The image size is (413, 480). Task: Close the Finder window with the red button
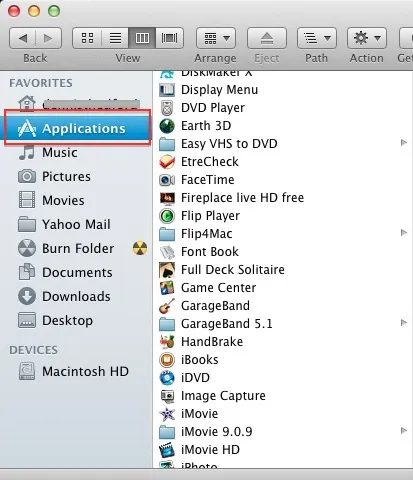click(14, 11)
